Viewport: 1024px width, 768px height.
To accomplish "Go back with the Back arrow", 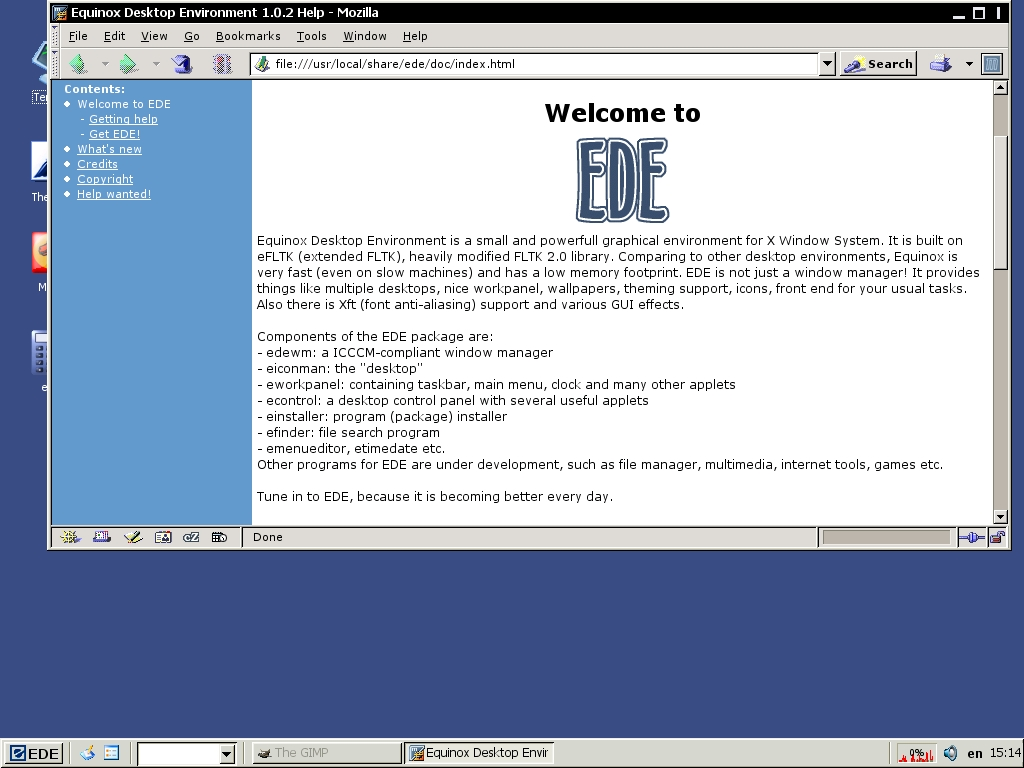I will 78,63.
